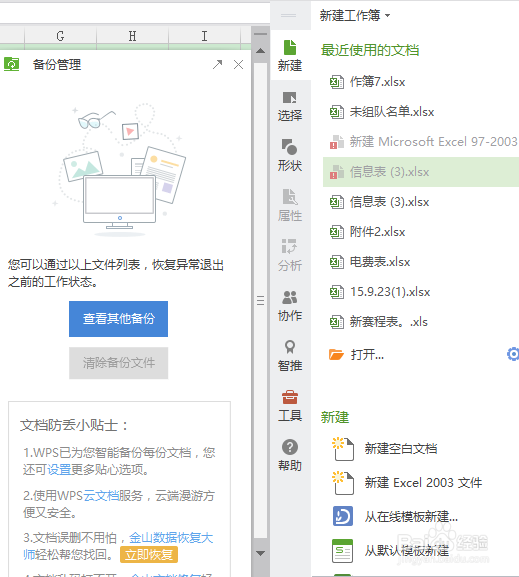Click the green 从默认模板新建 icon
This screenshot has height=577, width=519.
(x=342, y=551)
